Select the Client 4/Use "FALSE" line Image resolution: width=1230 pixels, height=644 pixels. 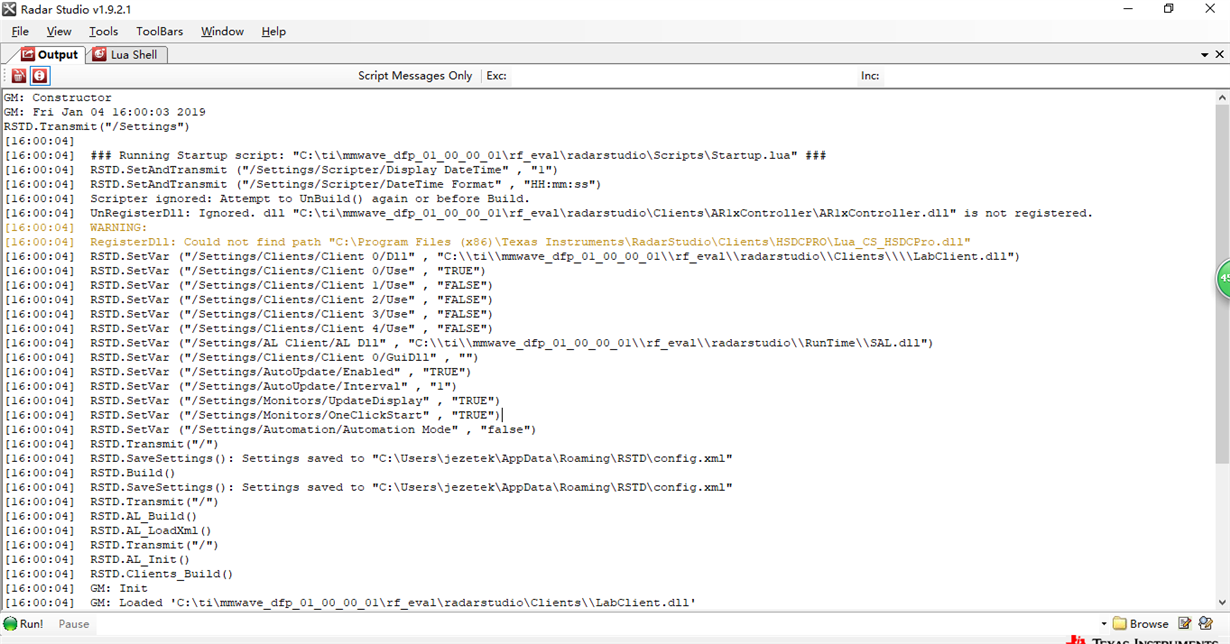(248, 329)
